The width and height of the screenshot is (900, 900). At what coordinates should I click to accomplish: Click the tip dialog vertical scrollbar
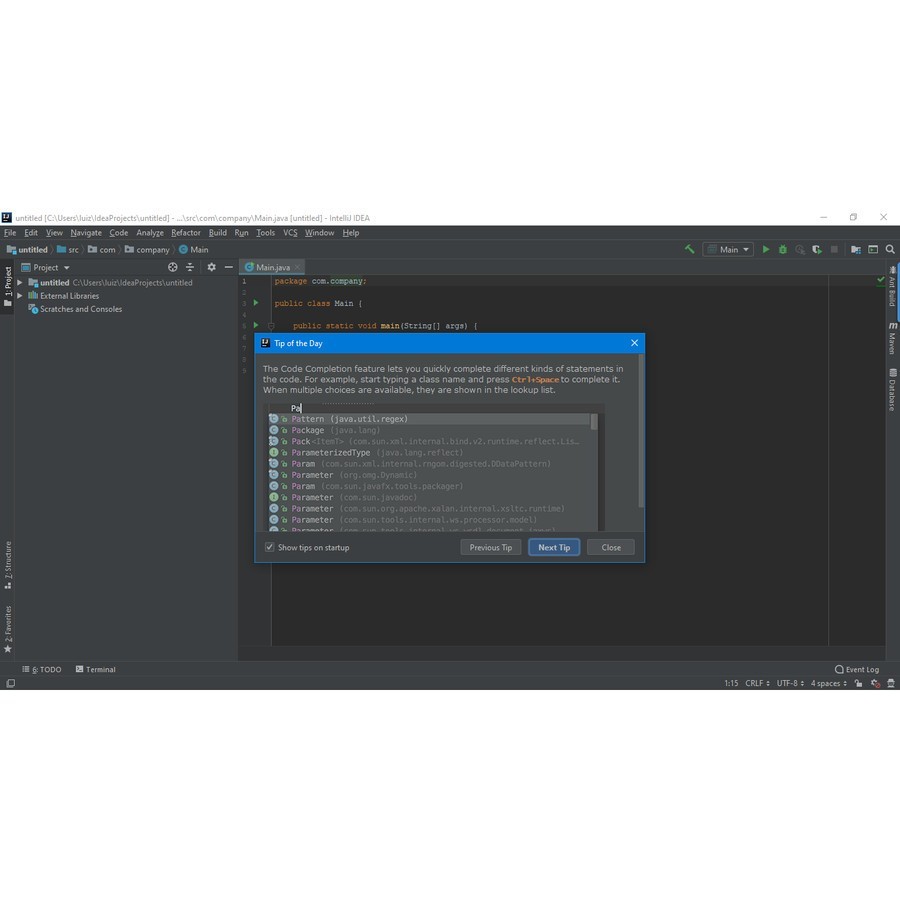pyautogui.click(x=640, y=400)
